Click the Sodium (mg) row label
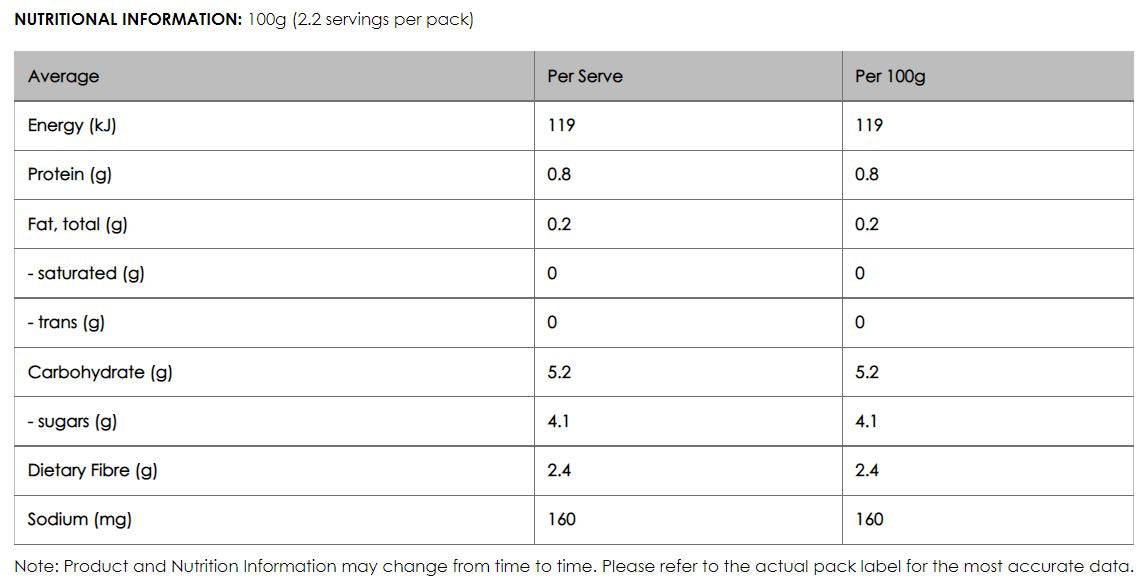This screenshot has height=587, width=1148. click(x=80, y=519)
